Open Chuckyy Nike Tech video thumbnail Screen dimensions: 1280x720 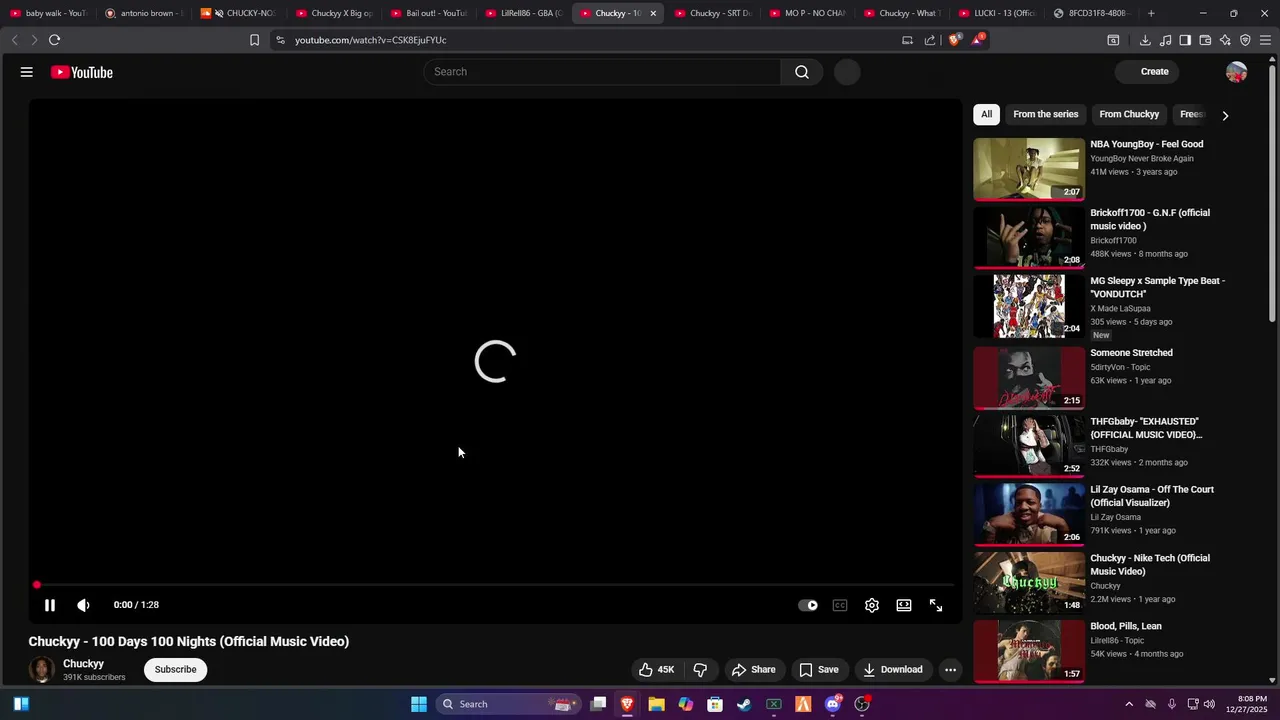point(1029,583)
